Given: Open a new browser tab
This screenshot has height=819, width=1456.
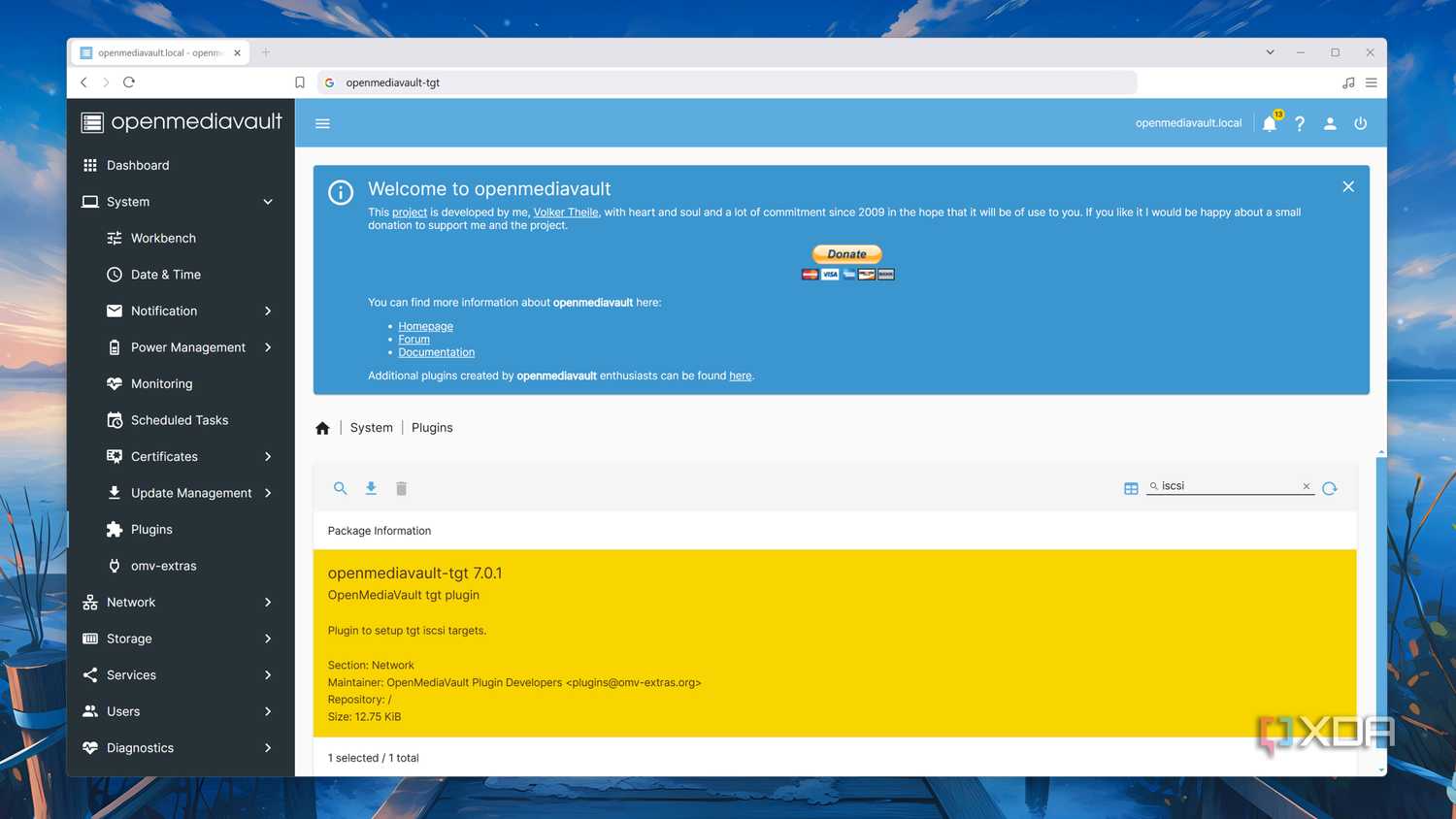Looking at the screenshot, I should pos(266,52).
